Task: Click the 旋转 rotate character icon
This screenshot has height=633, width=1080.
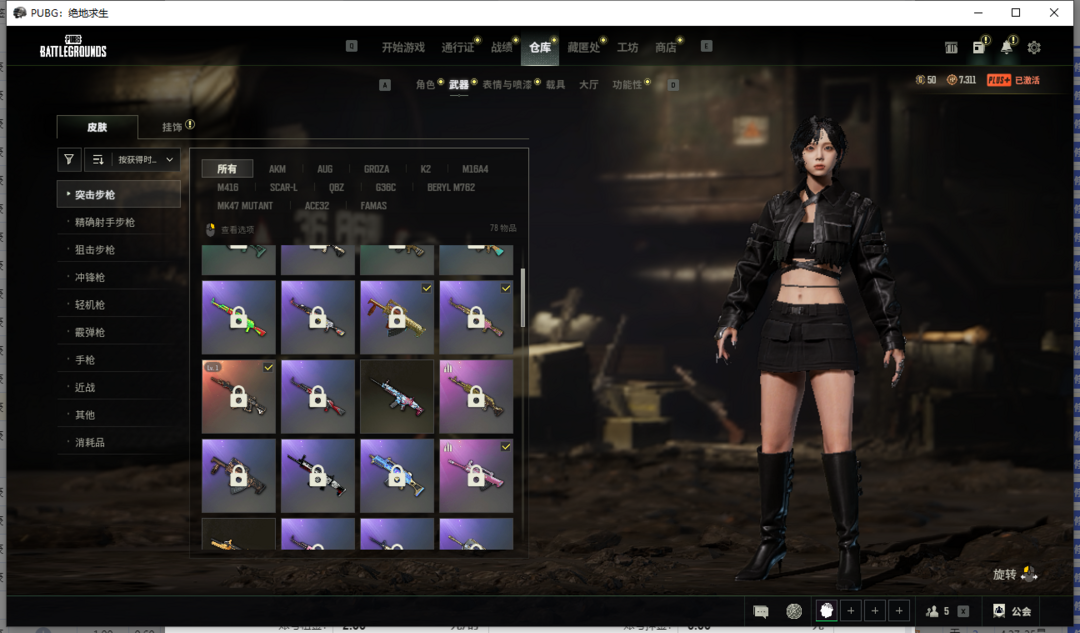Action: 1029,574
